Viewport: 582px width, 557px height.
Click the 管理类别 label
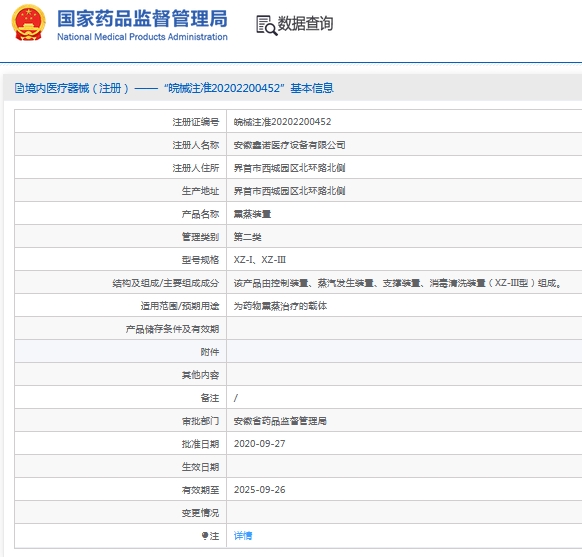coord(200,237)
